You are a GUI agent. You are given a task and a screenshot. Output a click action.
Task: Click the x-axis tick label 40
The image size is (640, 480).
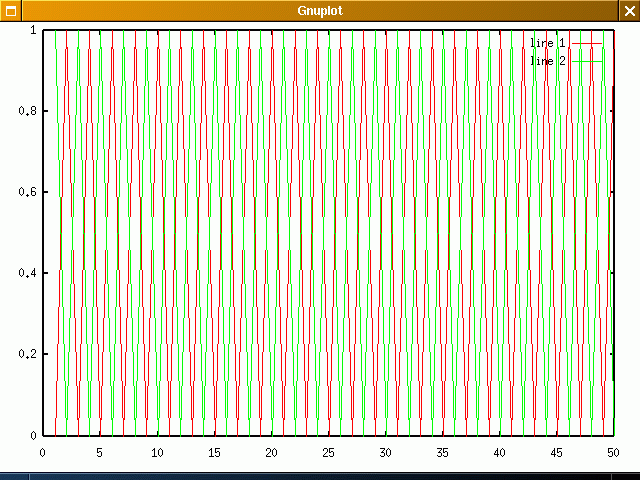[498, 452]
